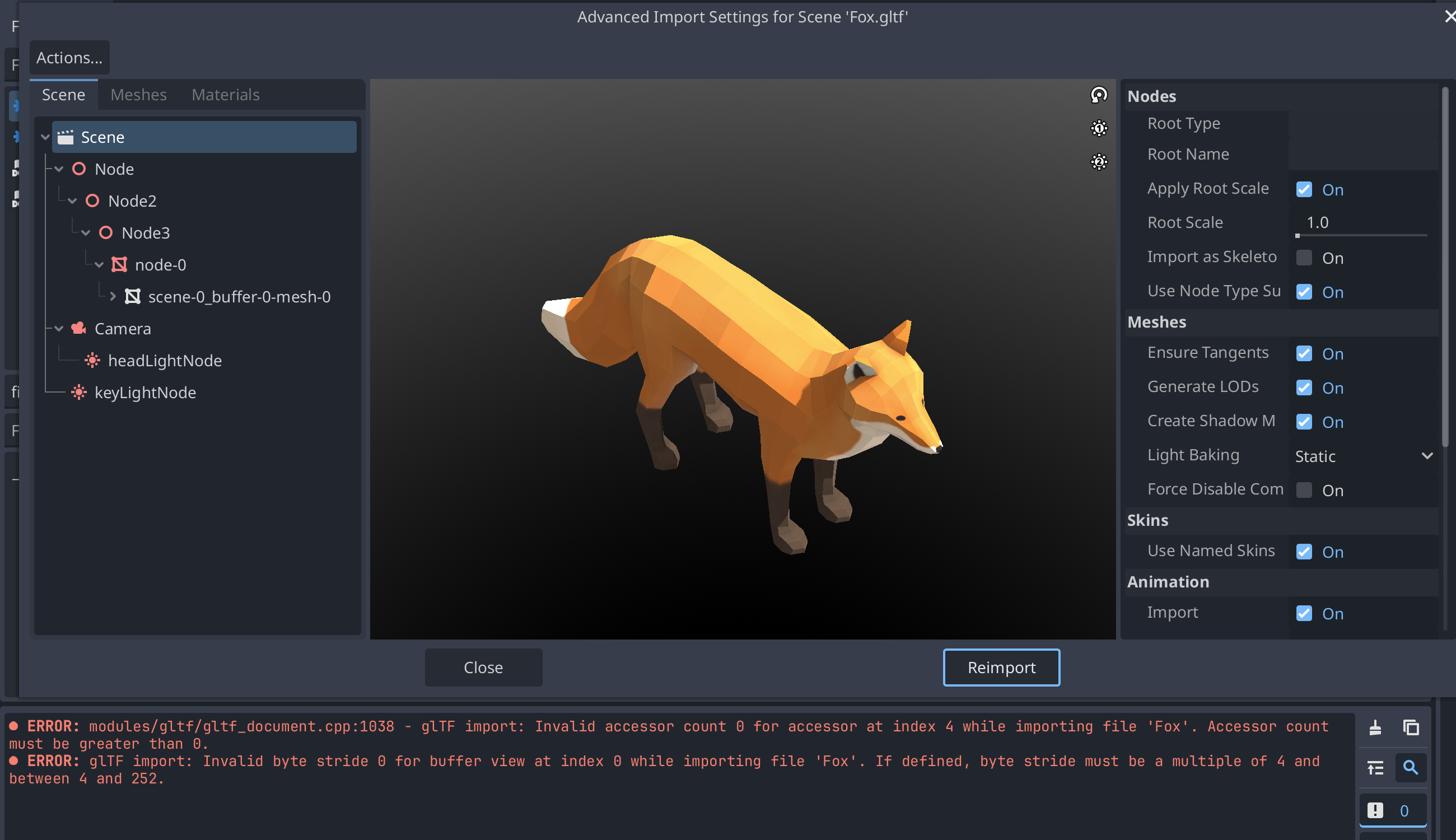Image resolution: width=1456 pixels, height=840 pixels.
Task: Switch to the Materials tab
Action: coord(226,95)
